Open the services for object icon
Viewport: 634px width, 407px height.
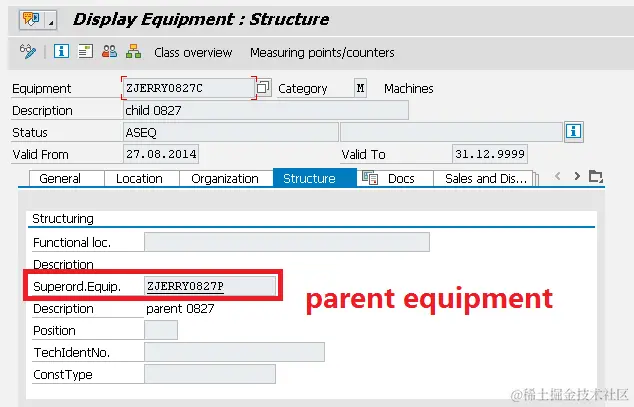(32, 19)
